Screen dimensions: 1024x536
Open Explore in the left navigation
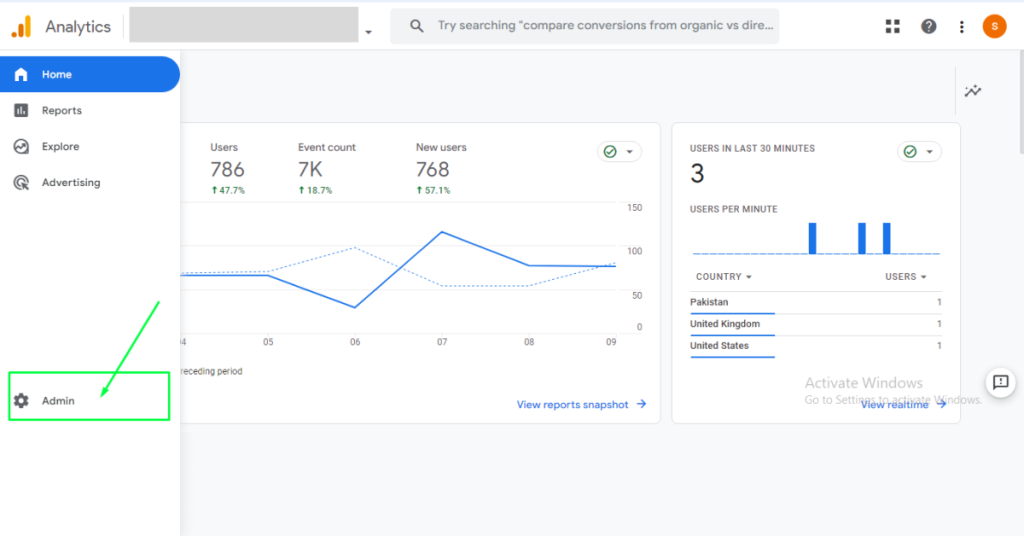60,147
